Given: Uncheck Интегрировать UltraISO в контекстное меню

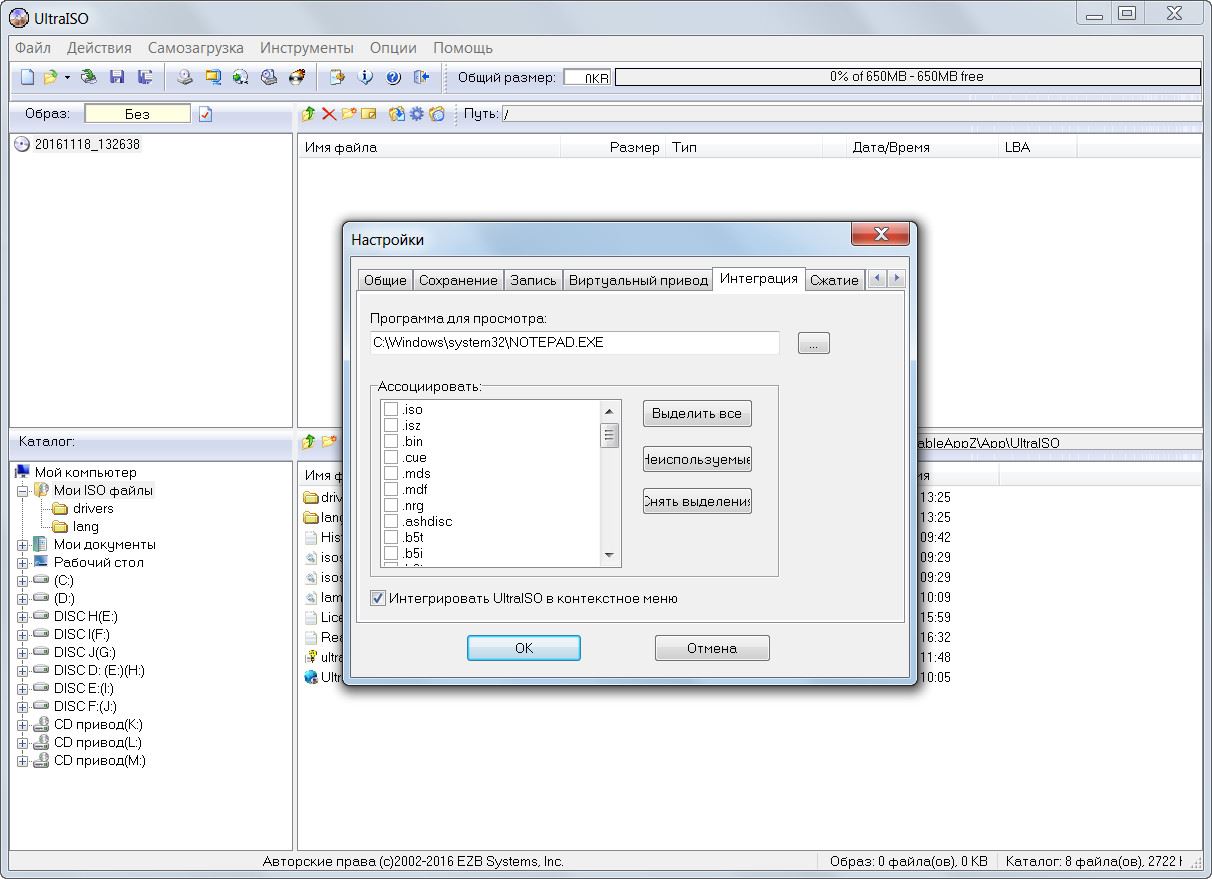Looking at the screenshot, I should 378,598.
